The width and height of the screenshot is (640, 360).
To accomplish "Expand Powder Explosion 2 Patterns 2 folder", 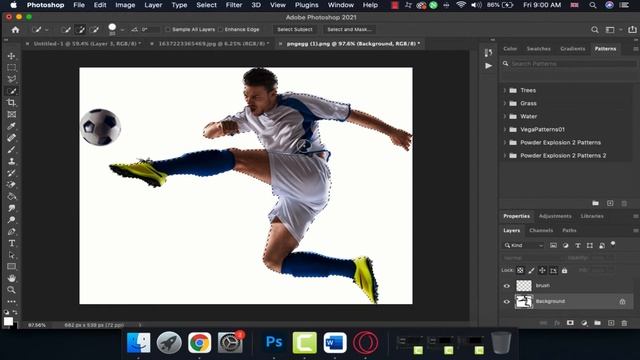I will pyautogui.click(x=504, y=156).
